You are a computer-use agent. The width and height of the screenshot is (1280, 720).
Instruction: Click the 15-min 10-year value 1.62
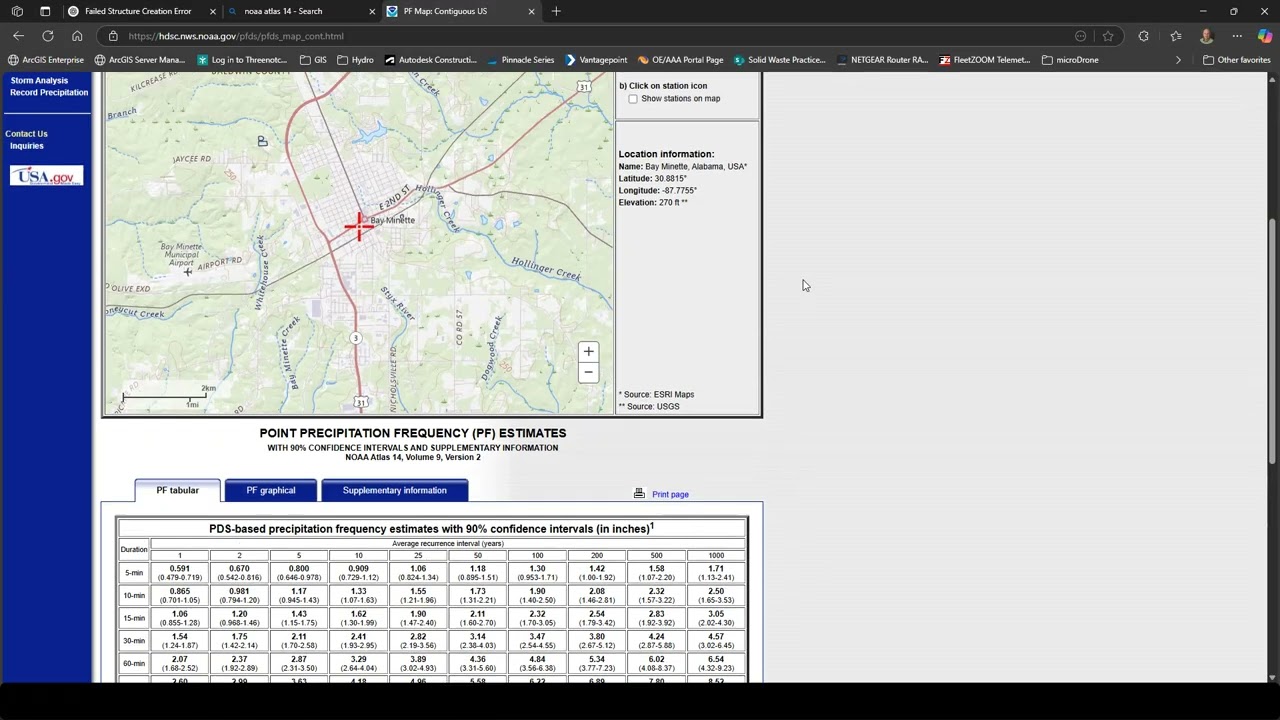click(358, 614)
